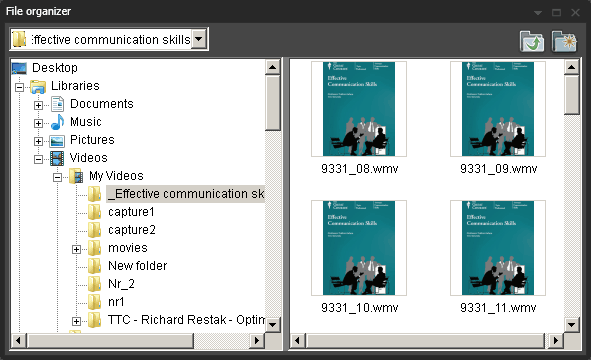Select the TTC - Richard Restak folder

(x=187, y=320)
